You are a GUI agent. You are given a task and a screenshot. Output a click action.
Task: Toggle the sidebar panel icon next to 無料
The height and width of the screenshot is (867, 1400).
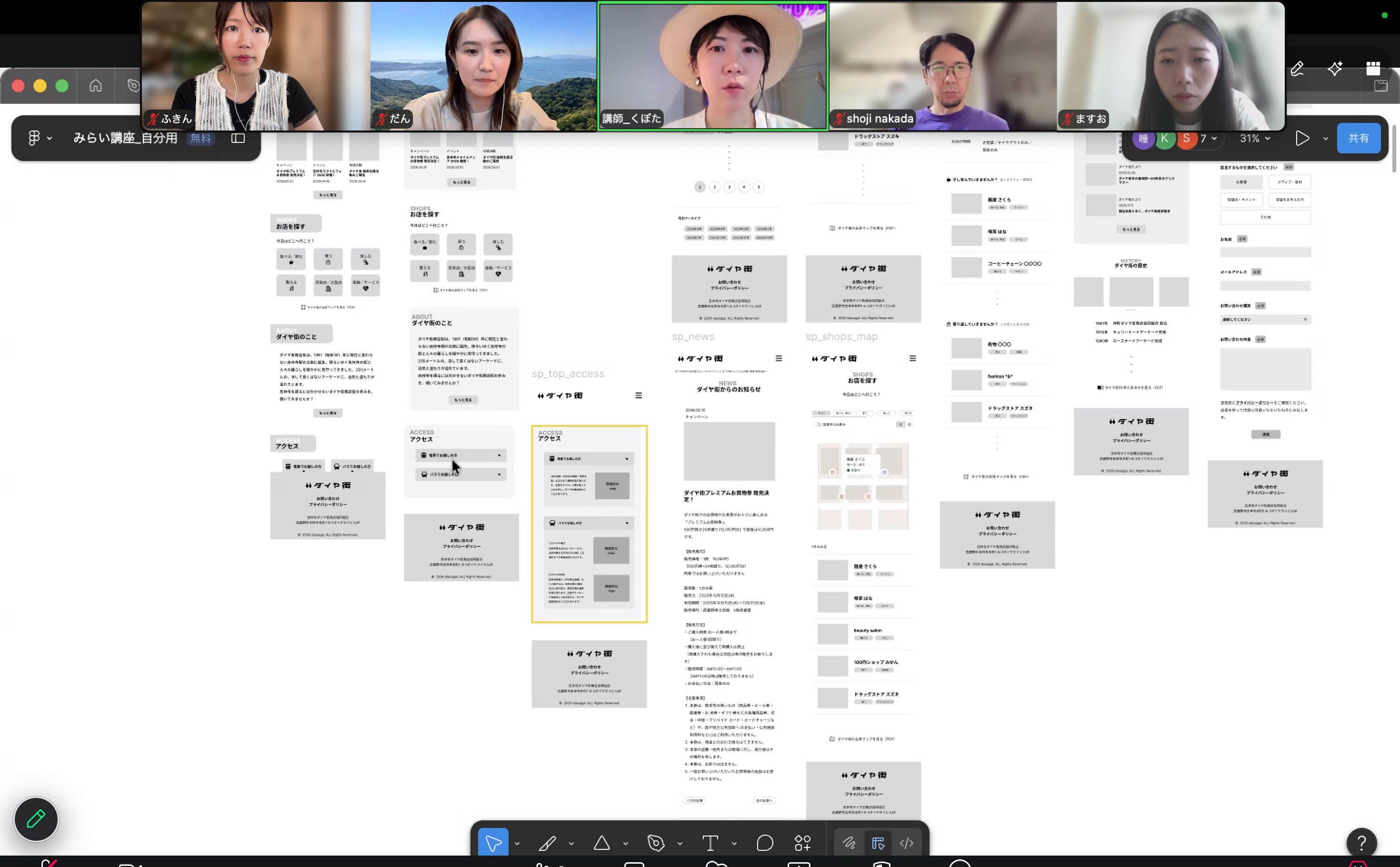tap(238, 138)
